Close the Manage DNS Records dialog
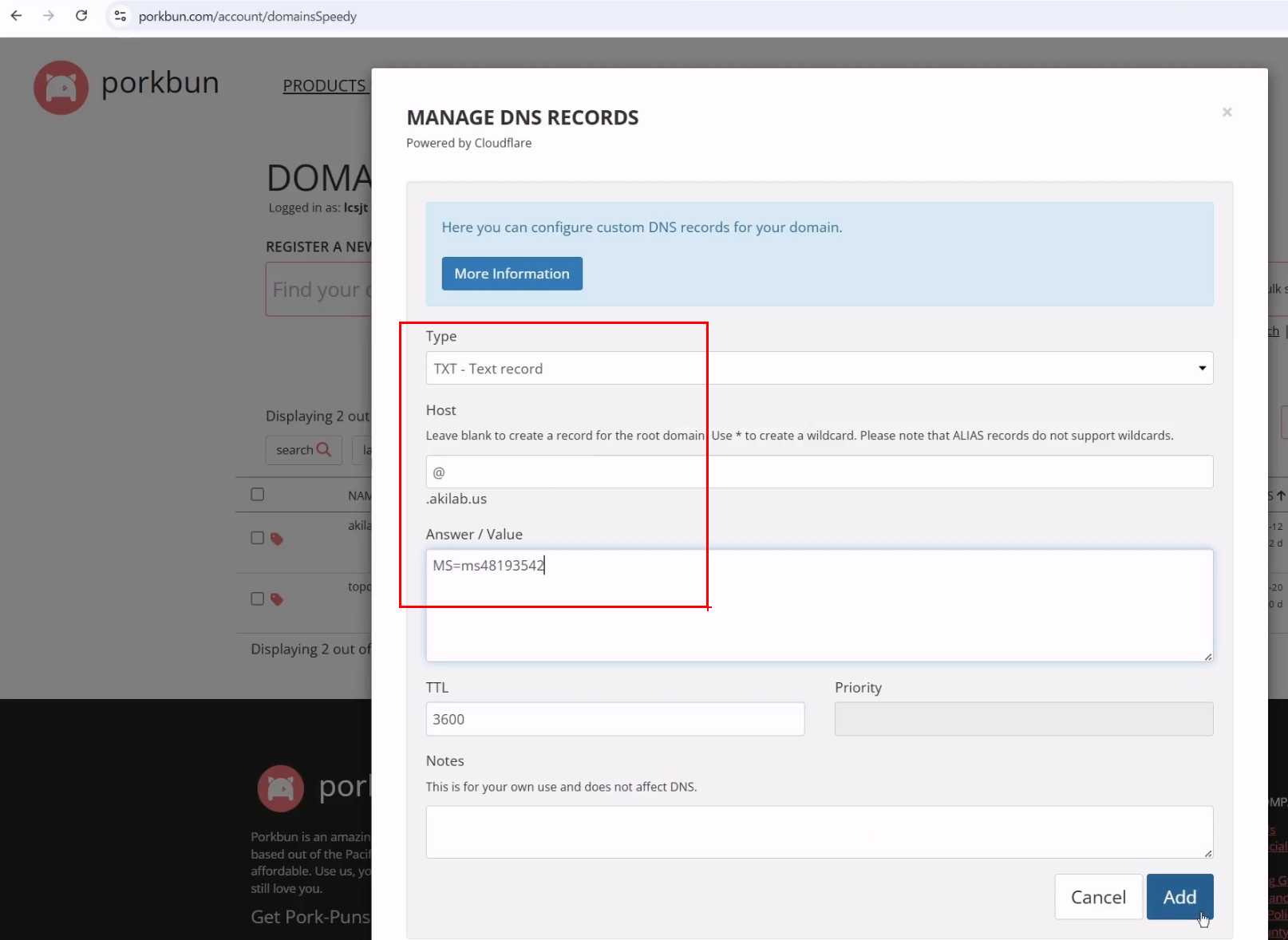This screenshot has width=1288, height=940. (x=1227, y=113)
